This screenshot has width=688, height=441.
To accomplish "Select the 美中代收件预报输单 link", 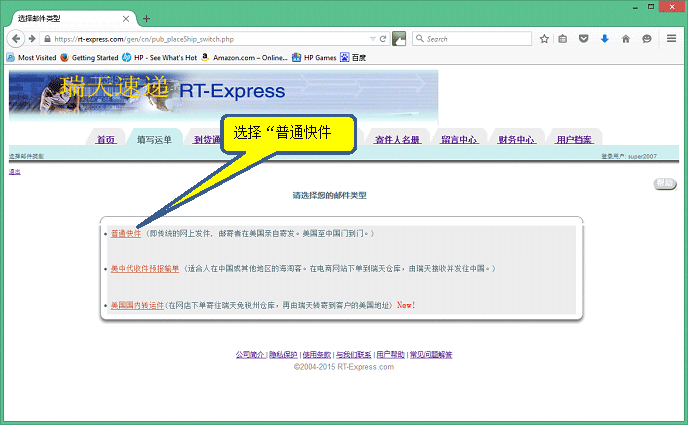I will 145,269.
